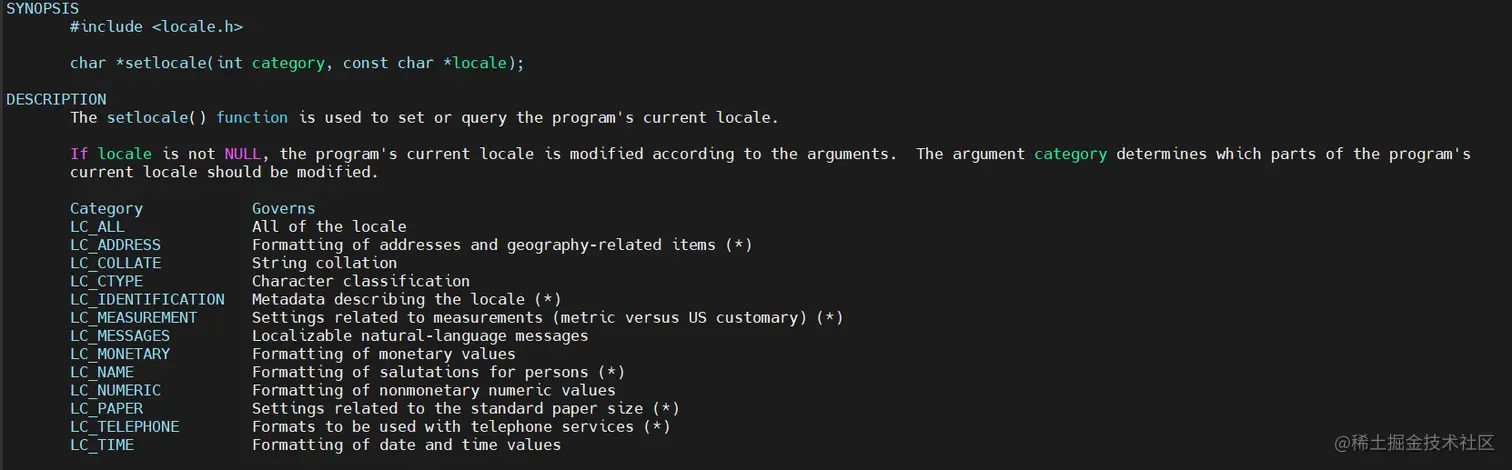
Task: Click the LC_TELEPHONE category entry
Action: 124,427
